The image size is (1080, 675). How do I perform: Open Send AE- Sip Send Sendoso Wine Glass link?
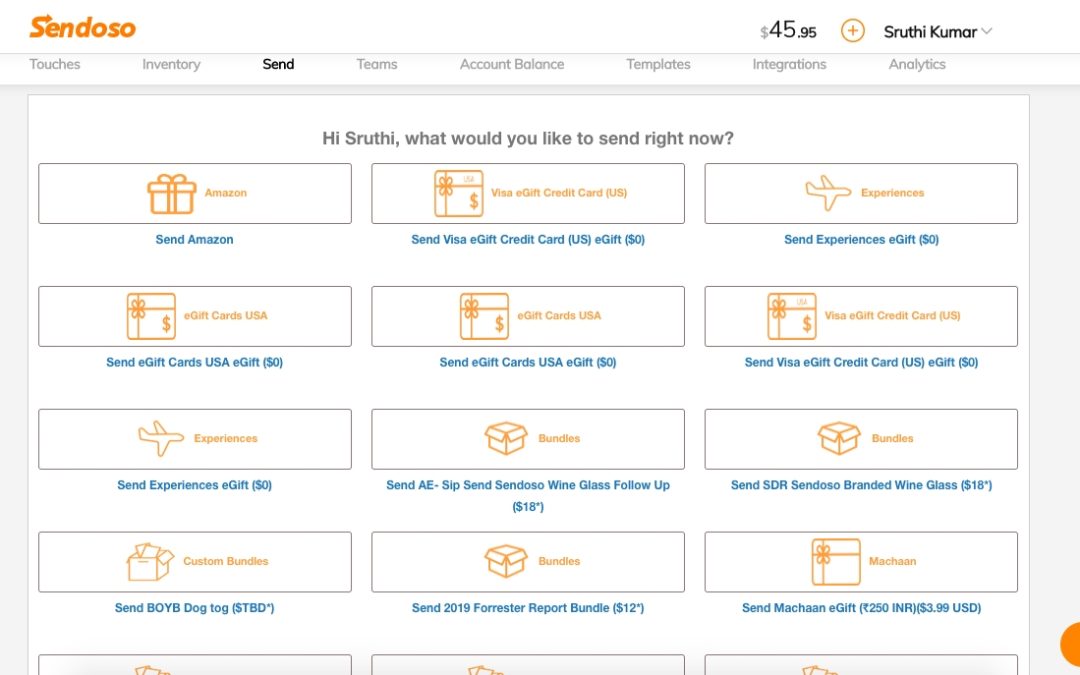pyautogui.click(x=528, y=496)
